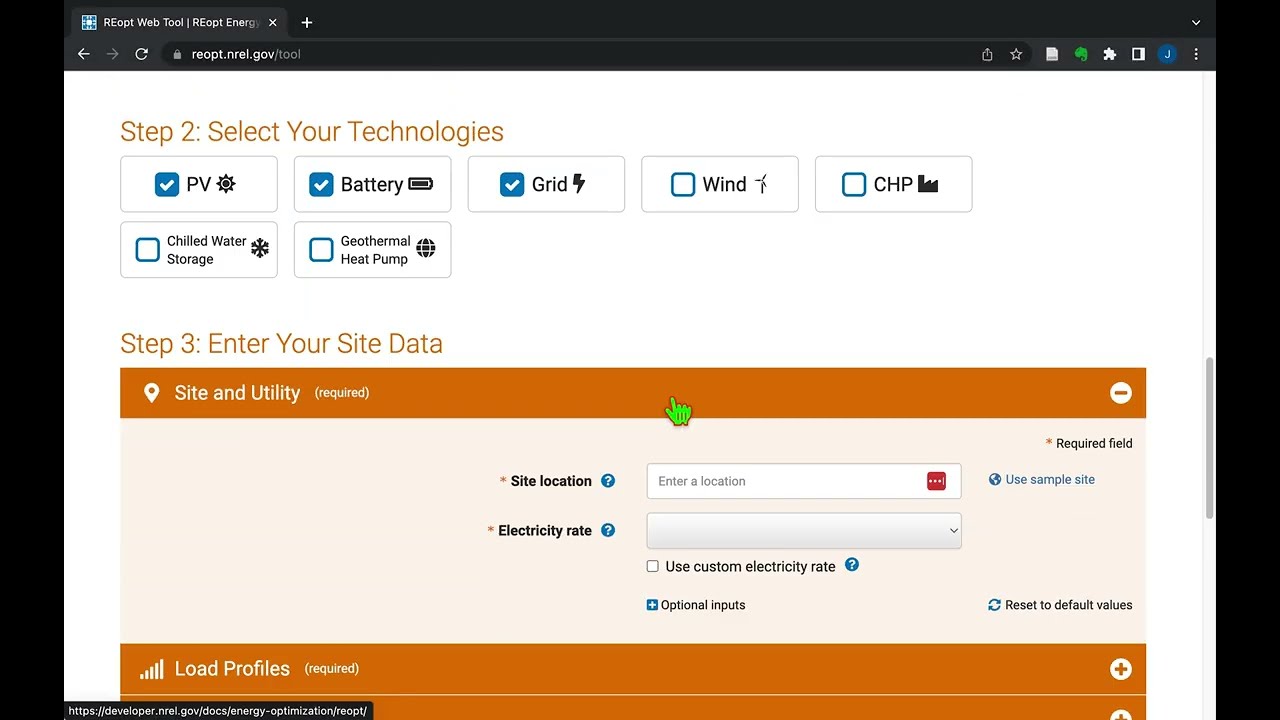Go forward in browser history
Viewport: 1280px width, 720px height.
tap(113, 54)
